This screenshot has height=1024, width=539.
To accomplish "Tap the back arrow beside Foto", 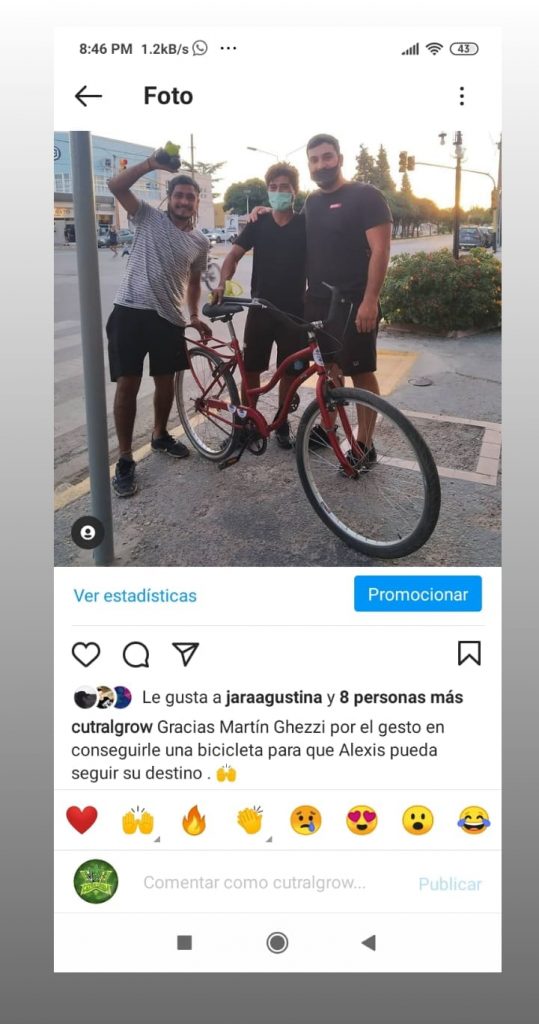I will coord(88,96).
